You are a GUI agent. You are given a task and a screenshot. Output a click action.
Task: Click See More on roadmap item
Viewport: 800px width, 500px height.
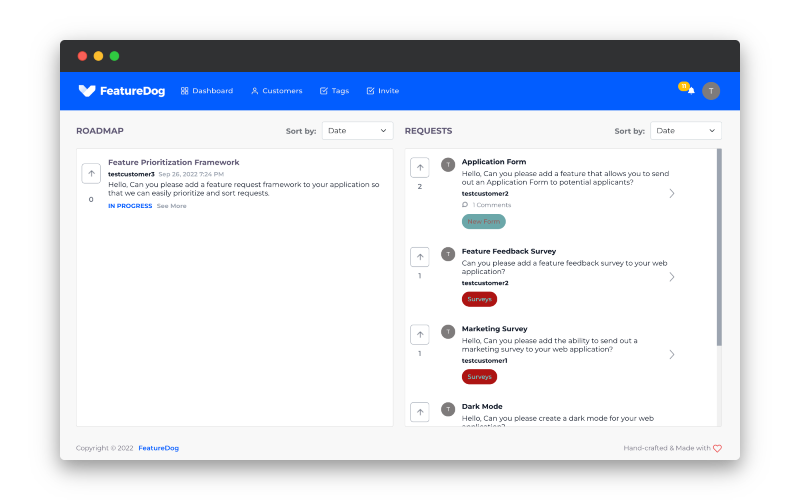[x=171, y=206]
